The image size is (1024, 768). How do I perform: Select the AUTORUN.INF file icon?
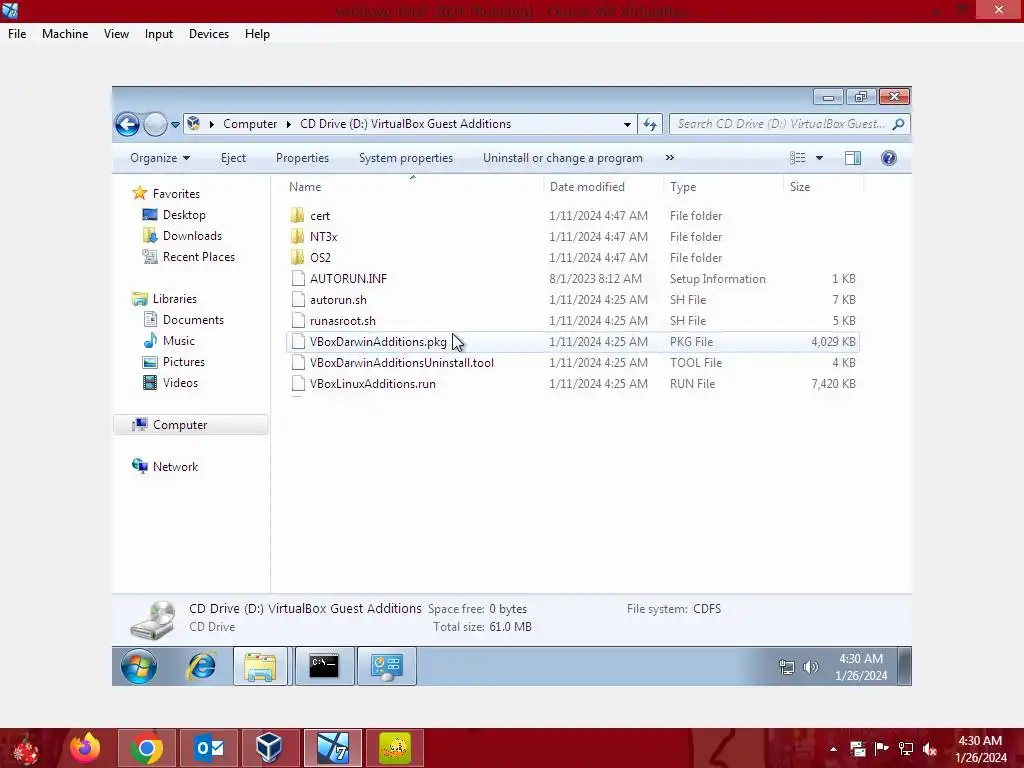click(298, 278)
